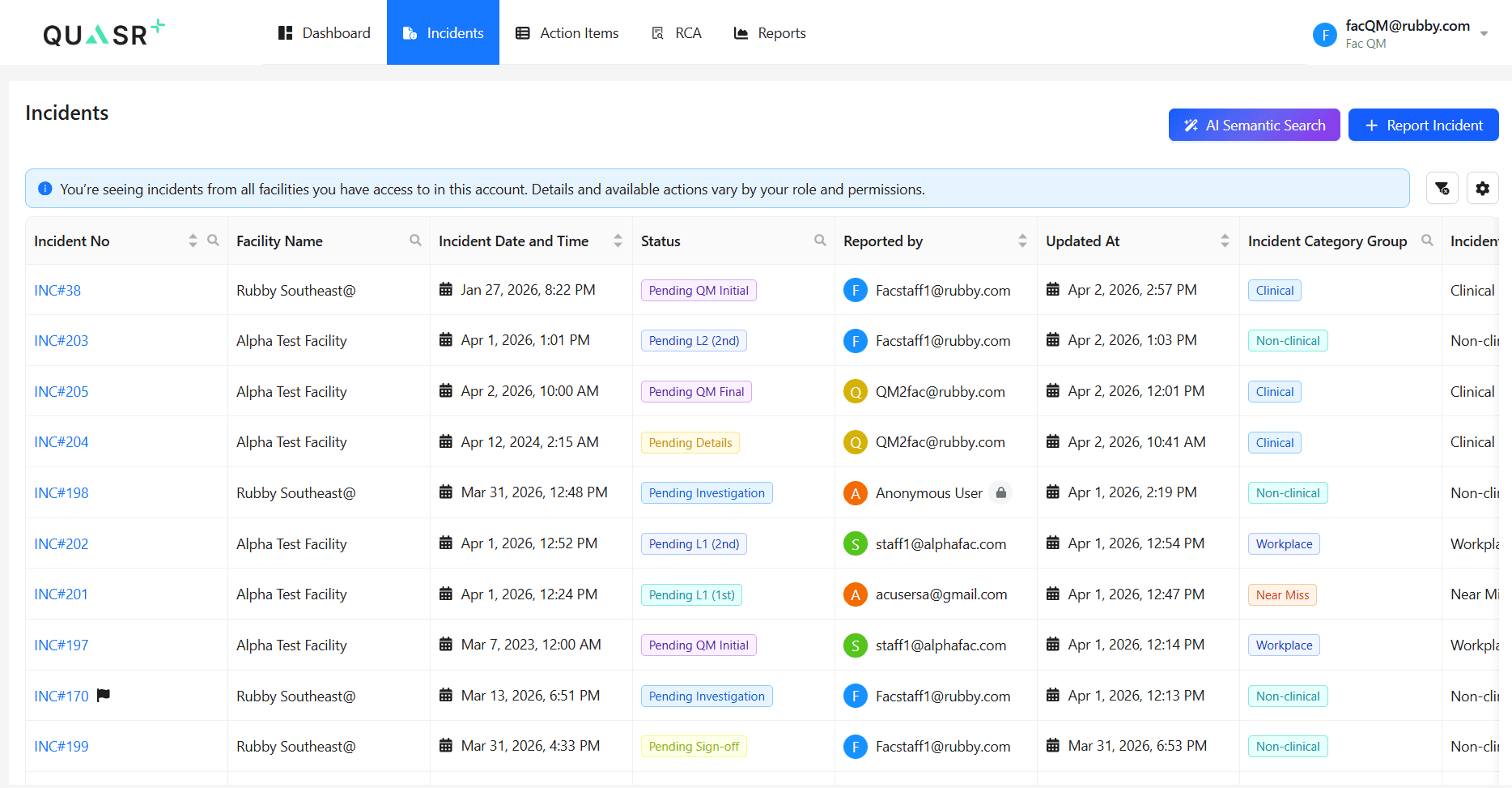Click the flag icon next to INC#170
1512x788 pixels.
(104, 695)
